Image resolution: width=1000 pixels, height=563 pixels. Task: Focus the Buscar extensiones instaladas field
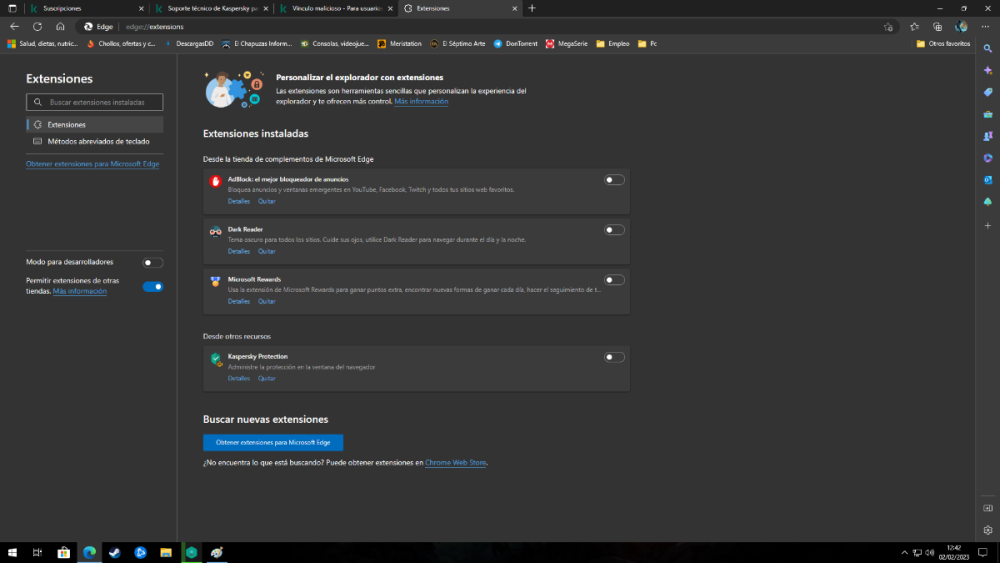coord(94,102)
